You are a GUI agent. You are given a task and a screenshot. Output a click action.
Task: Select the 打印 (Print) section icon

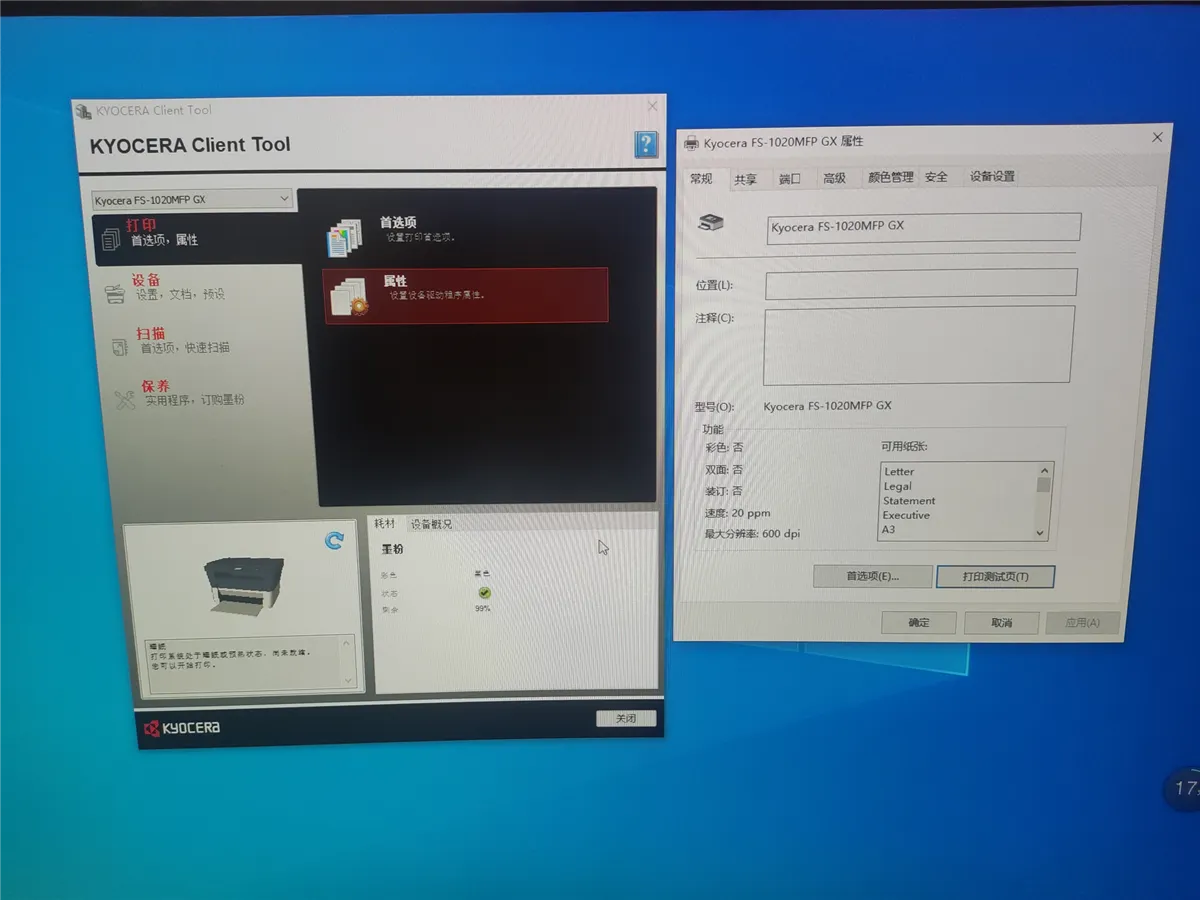coord(111,238)
